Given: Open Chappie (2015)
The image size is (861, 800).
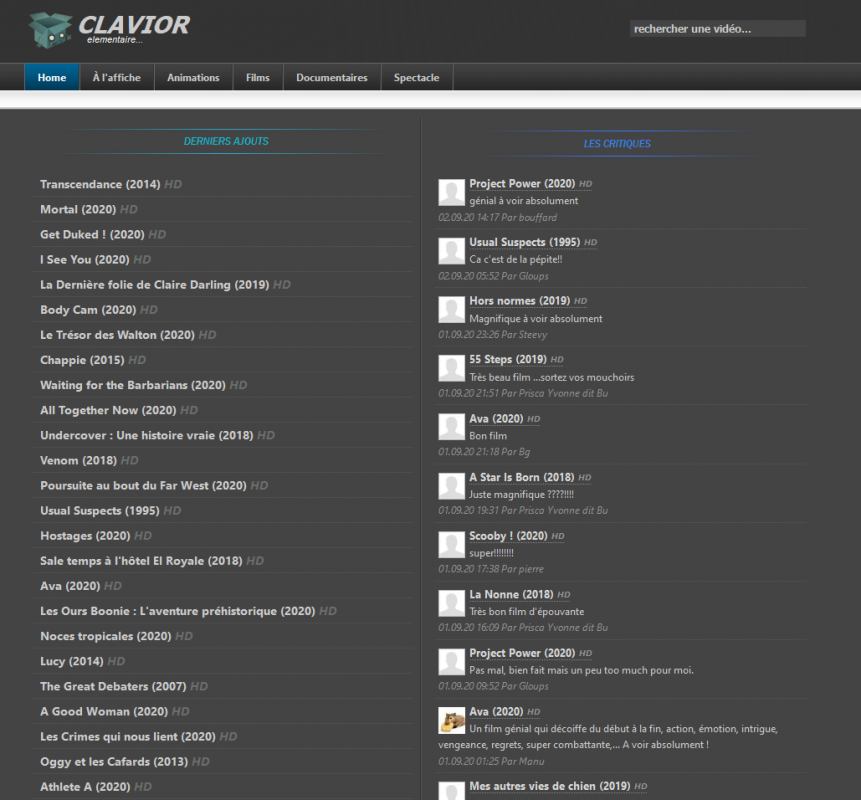Looking at the screenshot, I should pyautogui.click(x=82, y=360).
